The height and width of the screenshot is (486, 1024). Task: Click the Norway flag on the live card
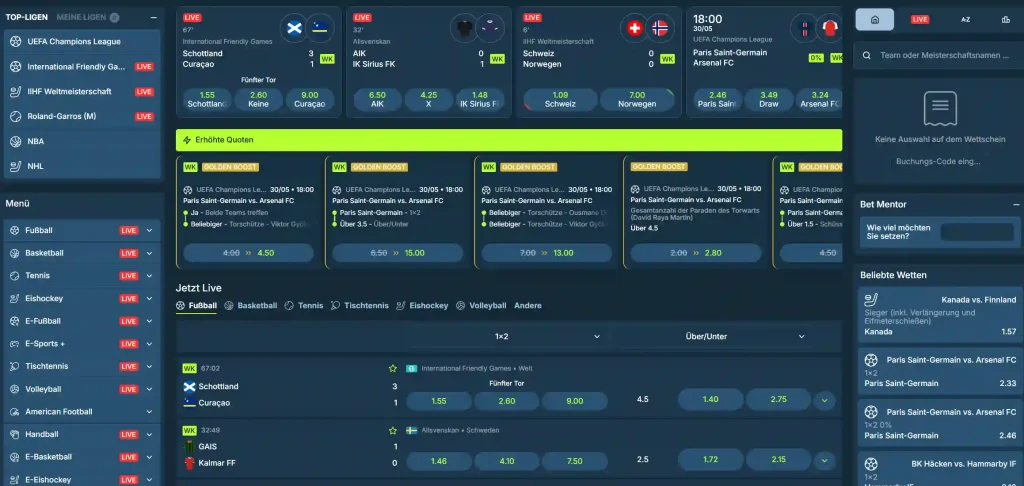[660, 28]
